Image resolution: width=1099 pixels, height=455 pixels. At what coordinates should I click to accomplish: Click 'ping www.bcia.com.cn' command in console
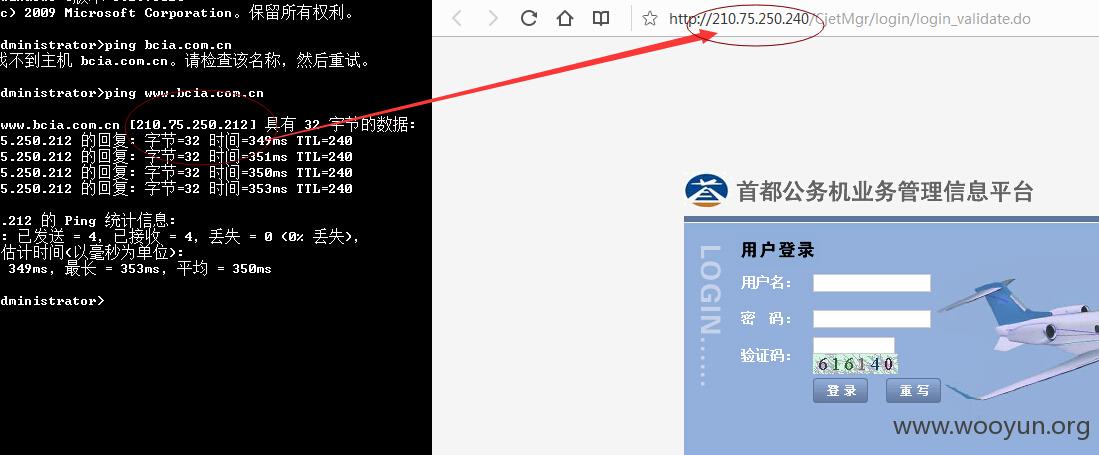point(184,93)
